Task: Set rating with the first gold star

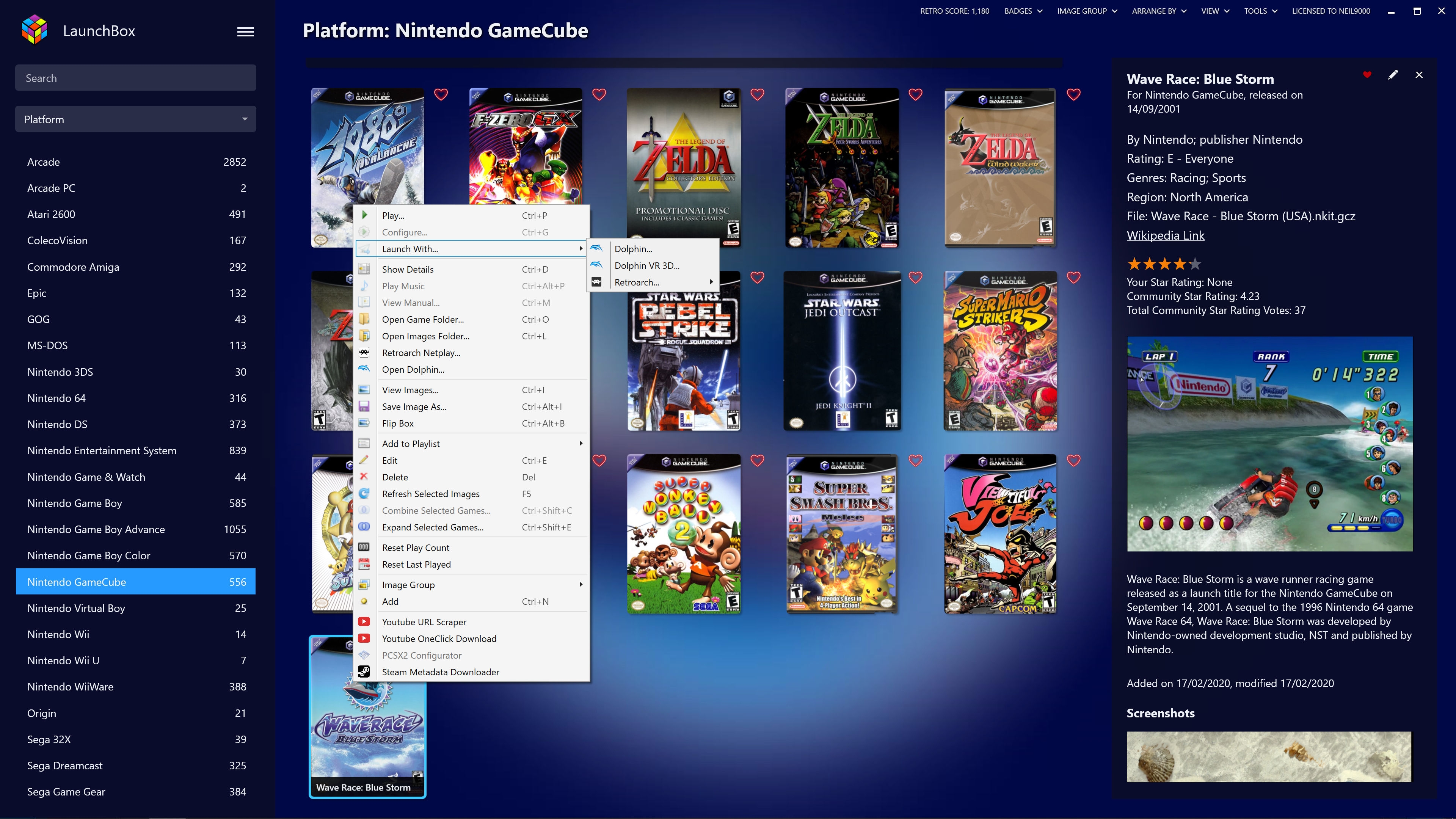Action: [1134, 264]
